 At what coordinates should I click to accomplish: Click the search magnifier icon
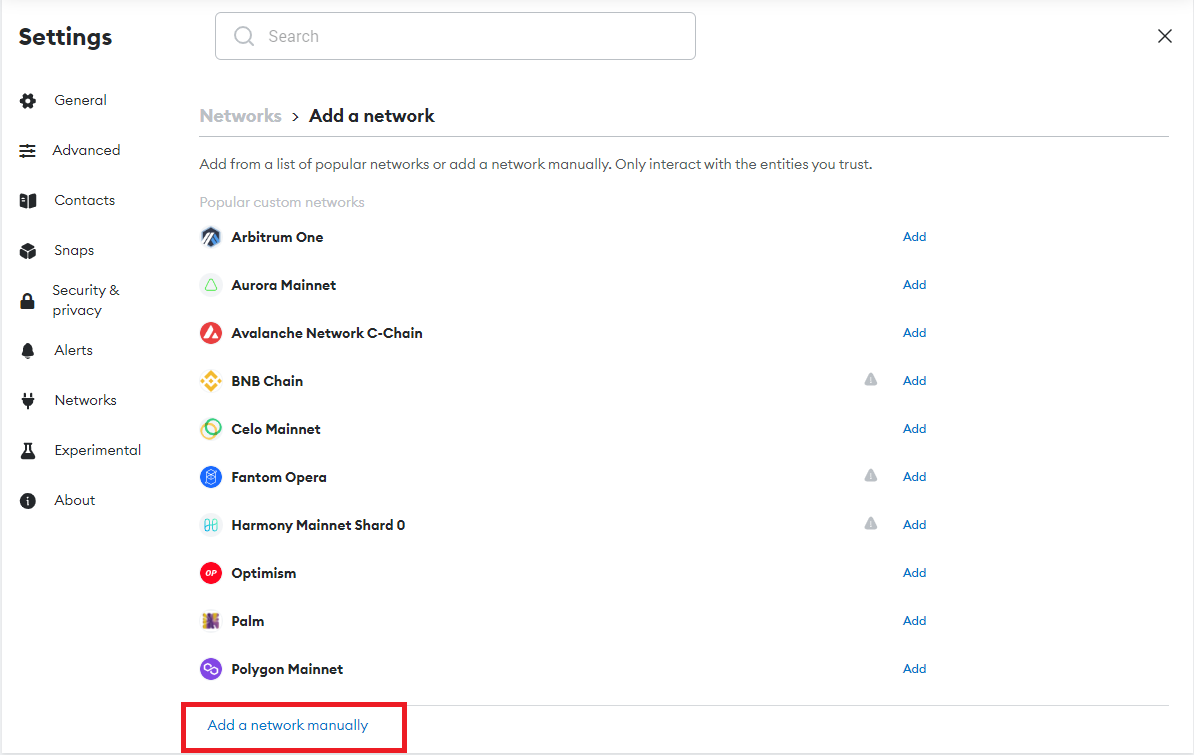244,36
